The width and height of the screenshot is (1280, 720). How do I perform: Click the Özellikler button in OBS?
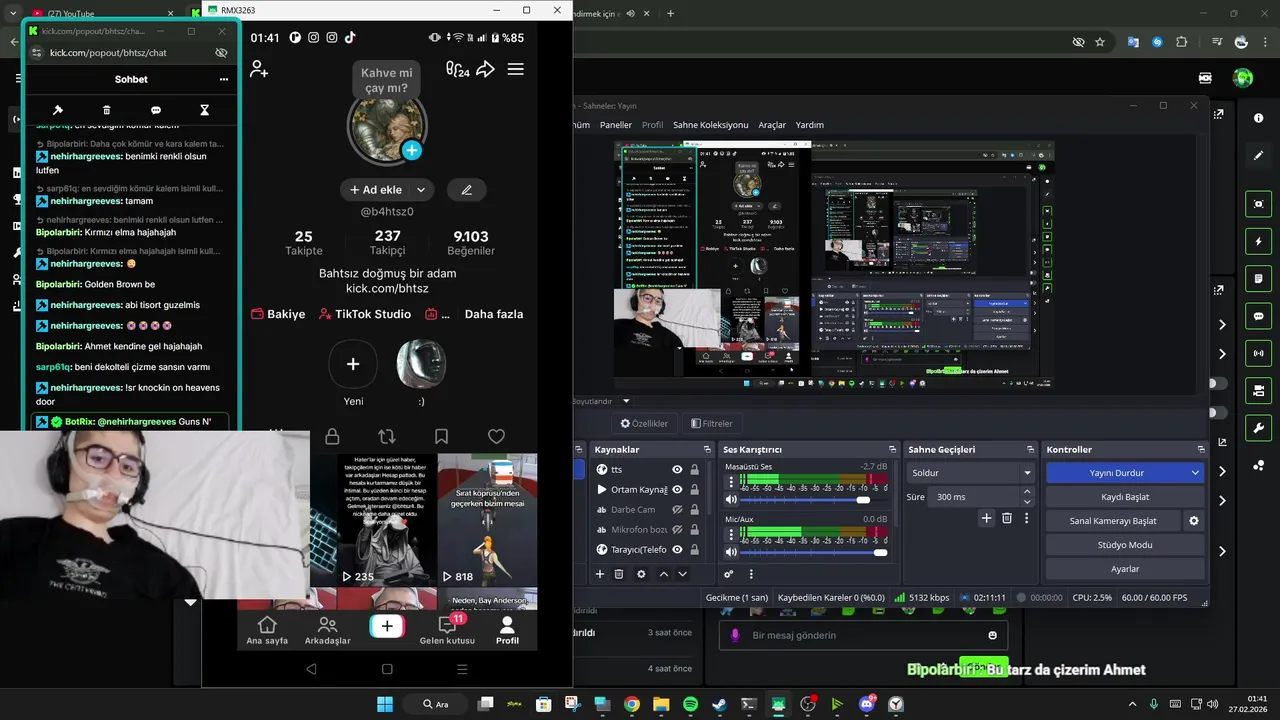[644, 423]
